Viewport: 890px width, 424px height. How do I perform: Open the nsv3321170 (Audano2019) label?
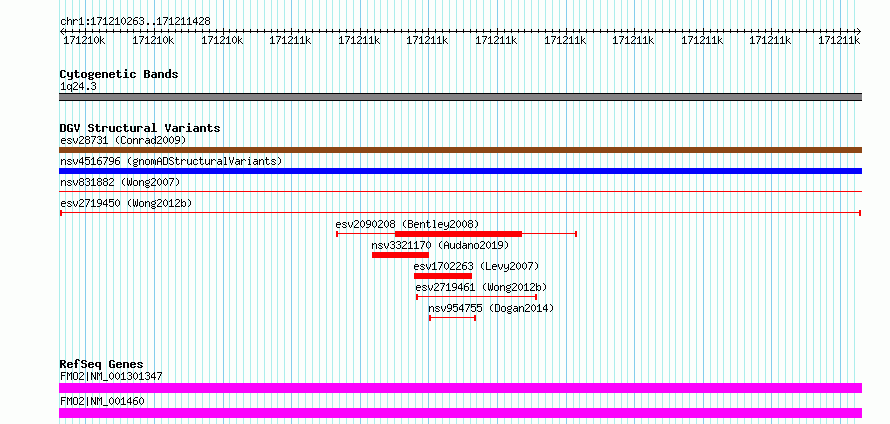440,245
